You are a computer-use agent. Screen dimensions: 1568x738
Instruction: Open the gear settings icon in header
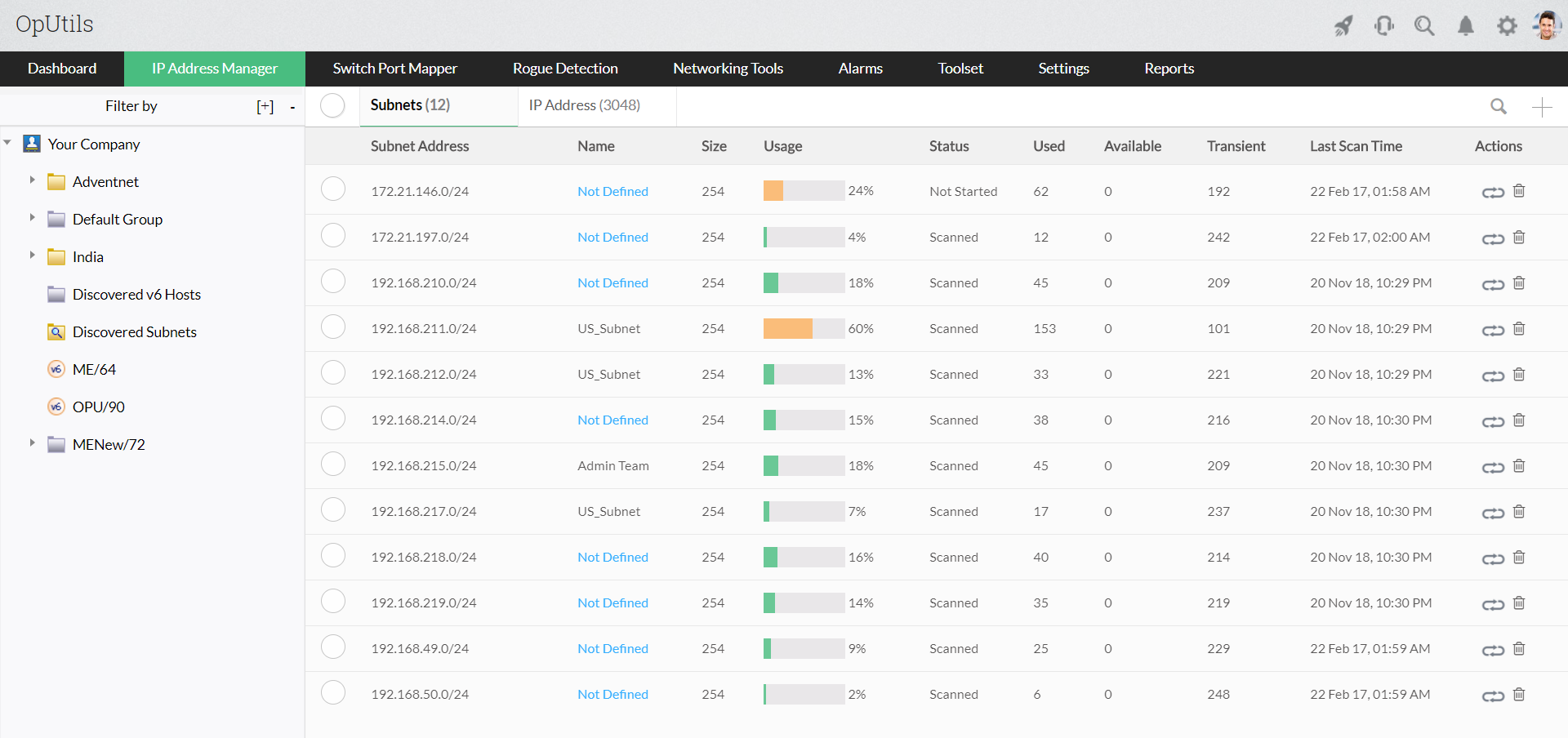point(1507,26)
